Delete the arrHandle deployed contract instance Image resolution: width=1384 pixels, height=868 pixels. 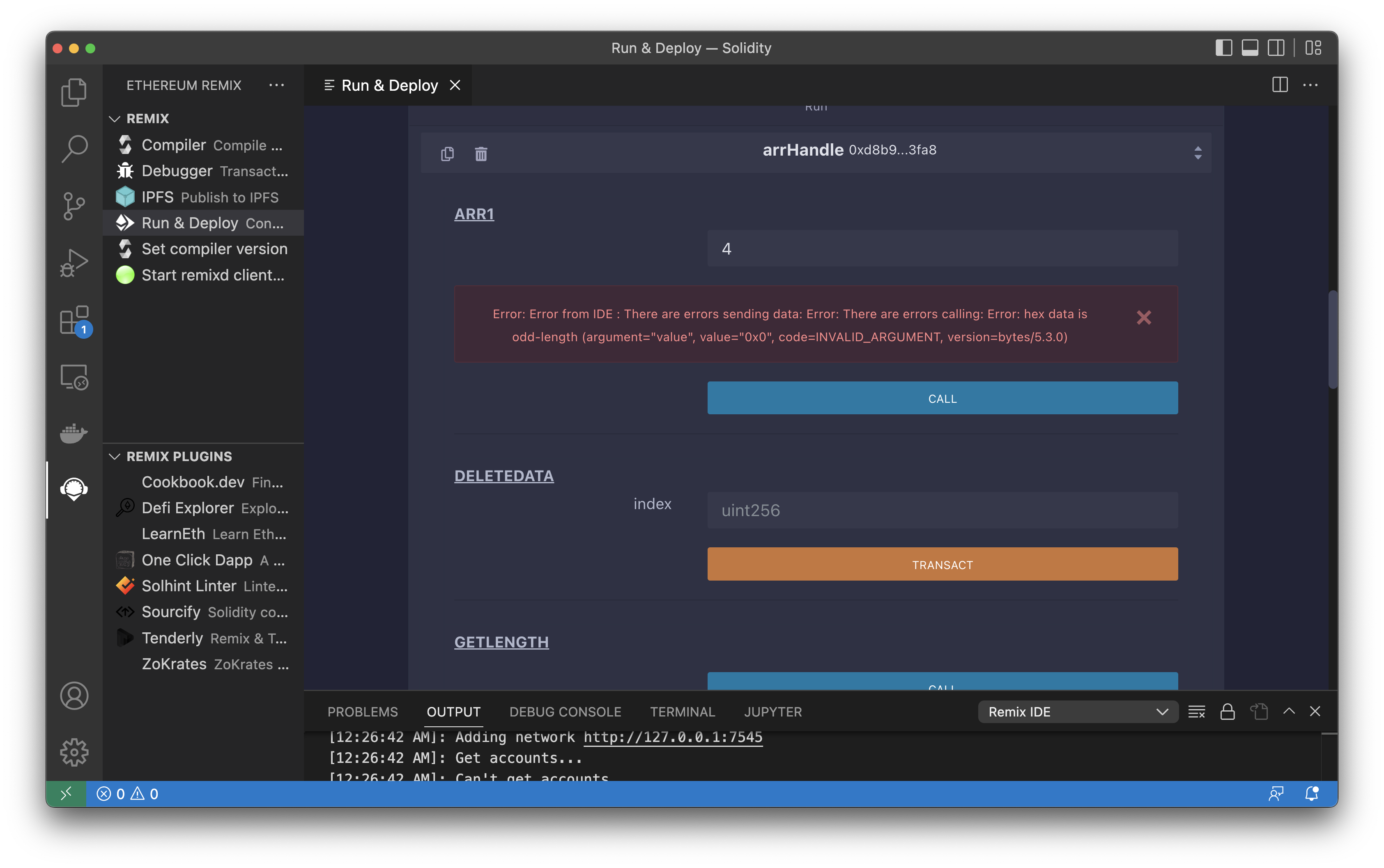pyautogui.click(x=481, y=154)
